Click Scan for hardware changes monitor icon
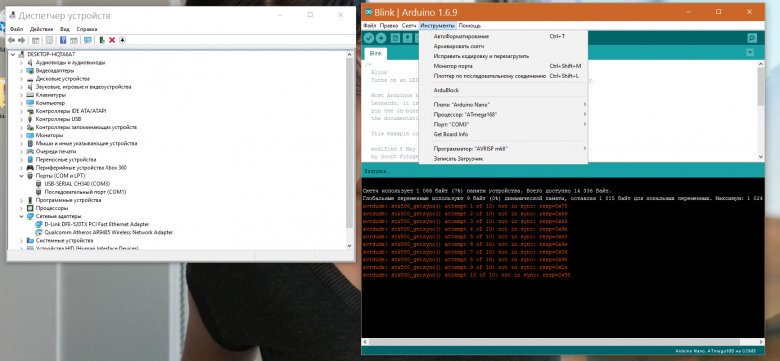 (x=88, y=40)
